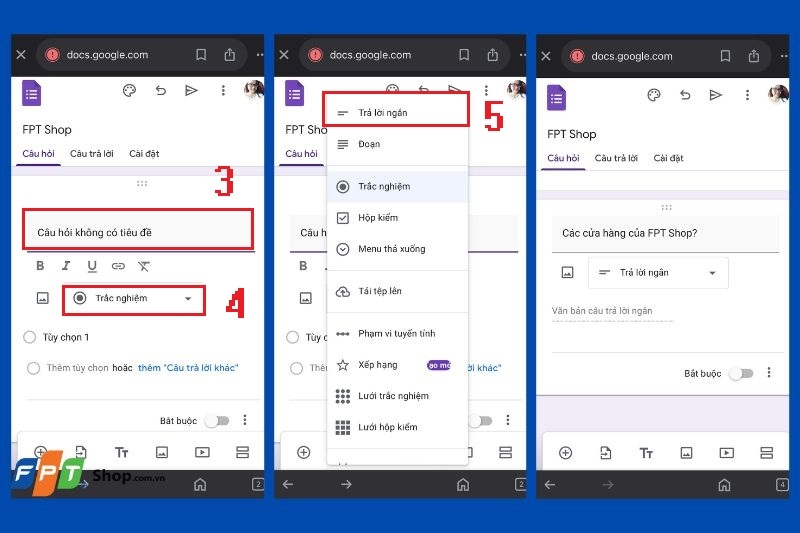Viewport: 800px width, 533px height.
Task: Click the add image icon in the right phone's bottom toolbar
Action: [x=687, y=453]
